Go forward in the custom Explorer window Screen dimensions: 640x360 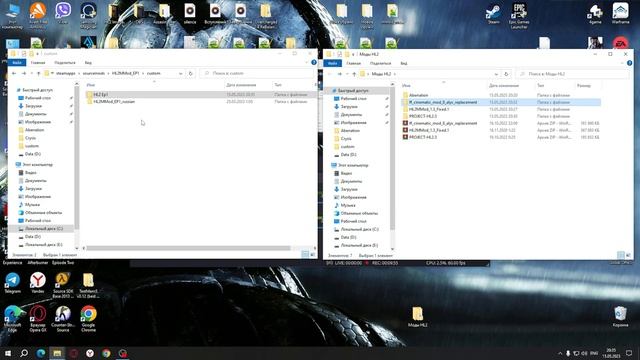pos(24,73)
